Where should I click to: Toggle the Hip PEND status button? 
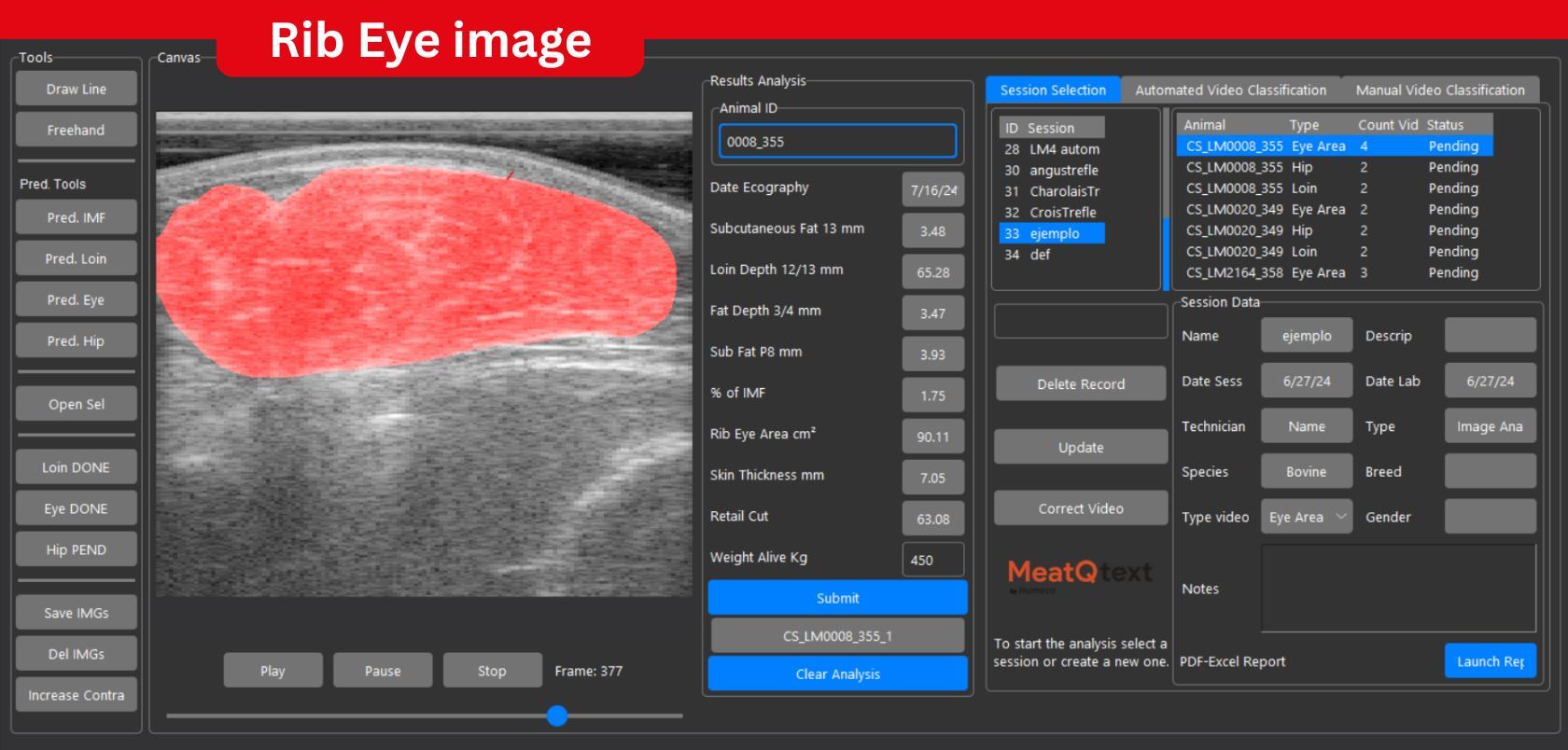76,549
